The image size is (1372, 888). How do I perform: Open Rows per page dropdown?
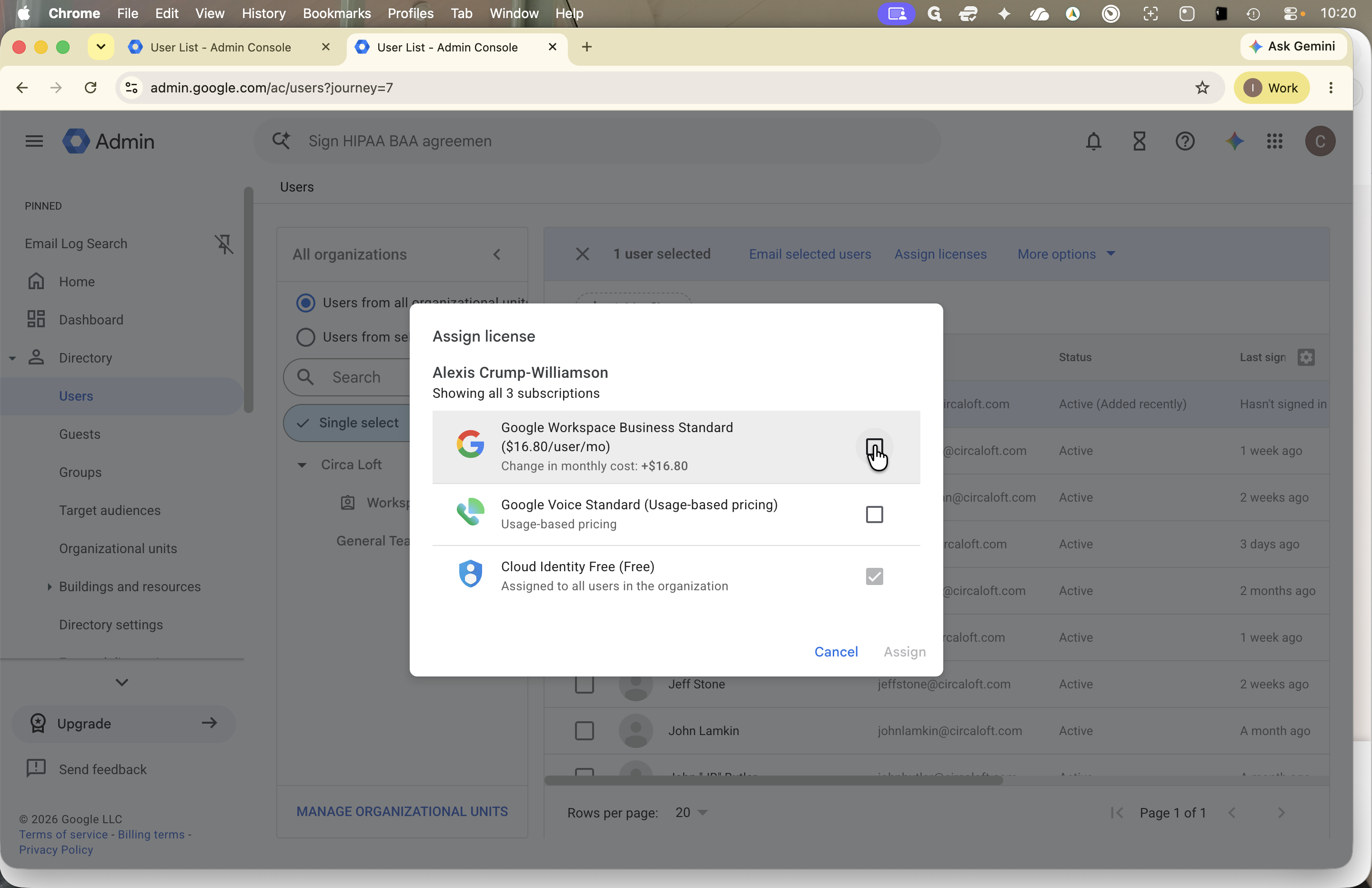point(692,812)
